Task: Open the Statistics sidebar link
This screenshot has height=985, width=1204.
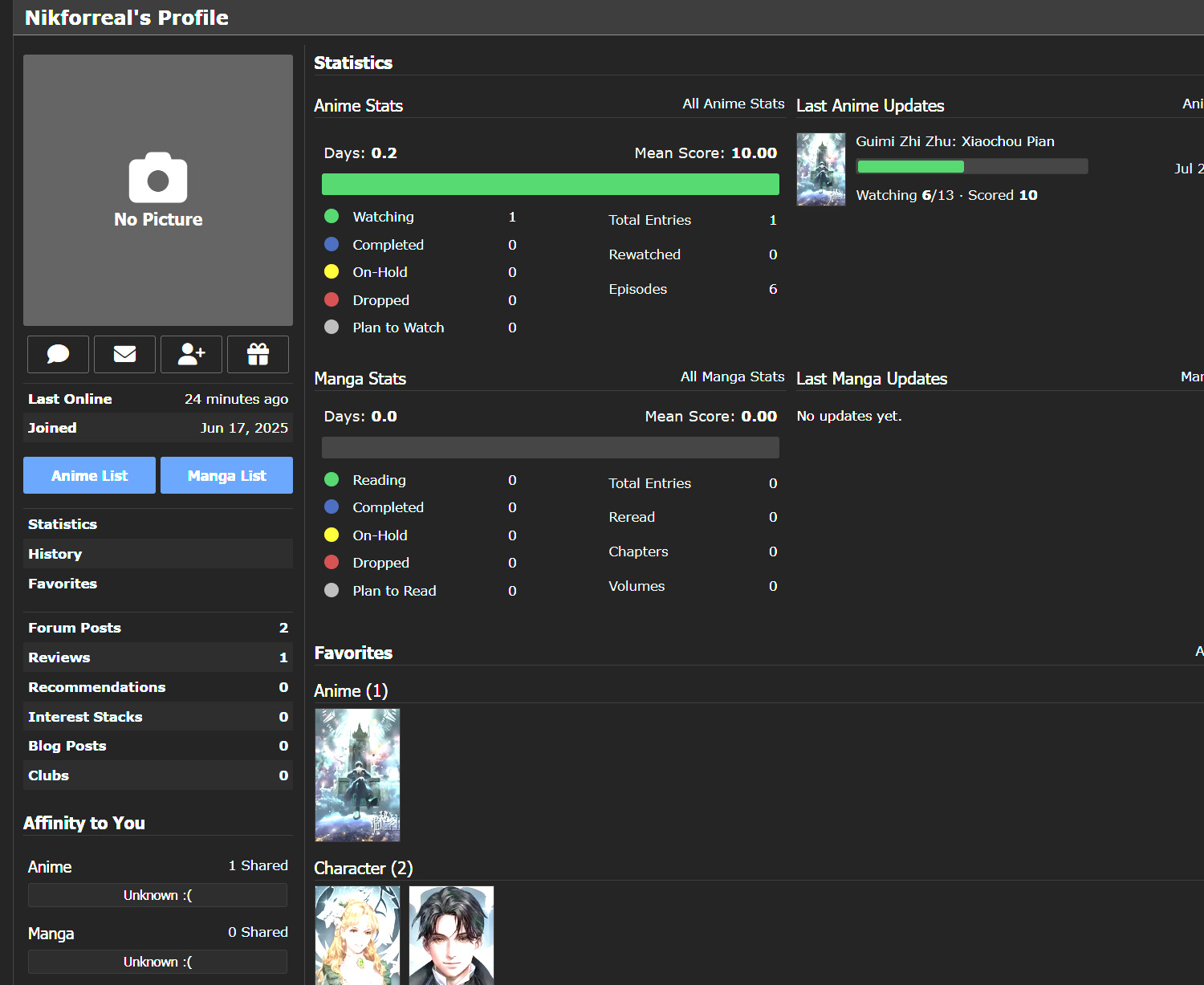Action: (63, 524)
